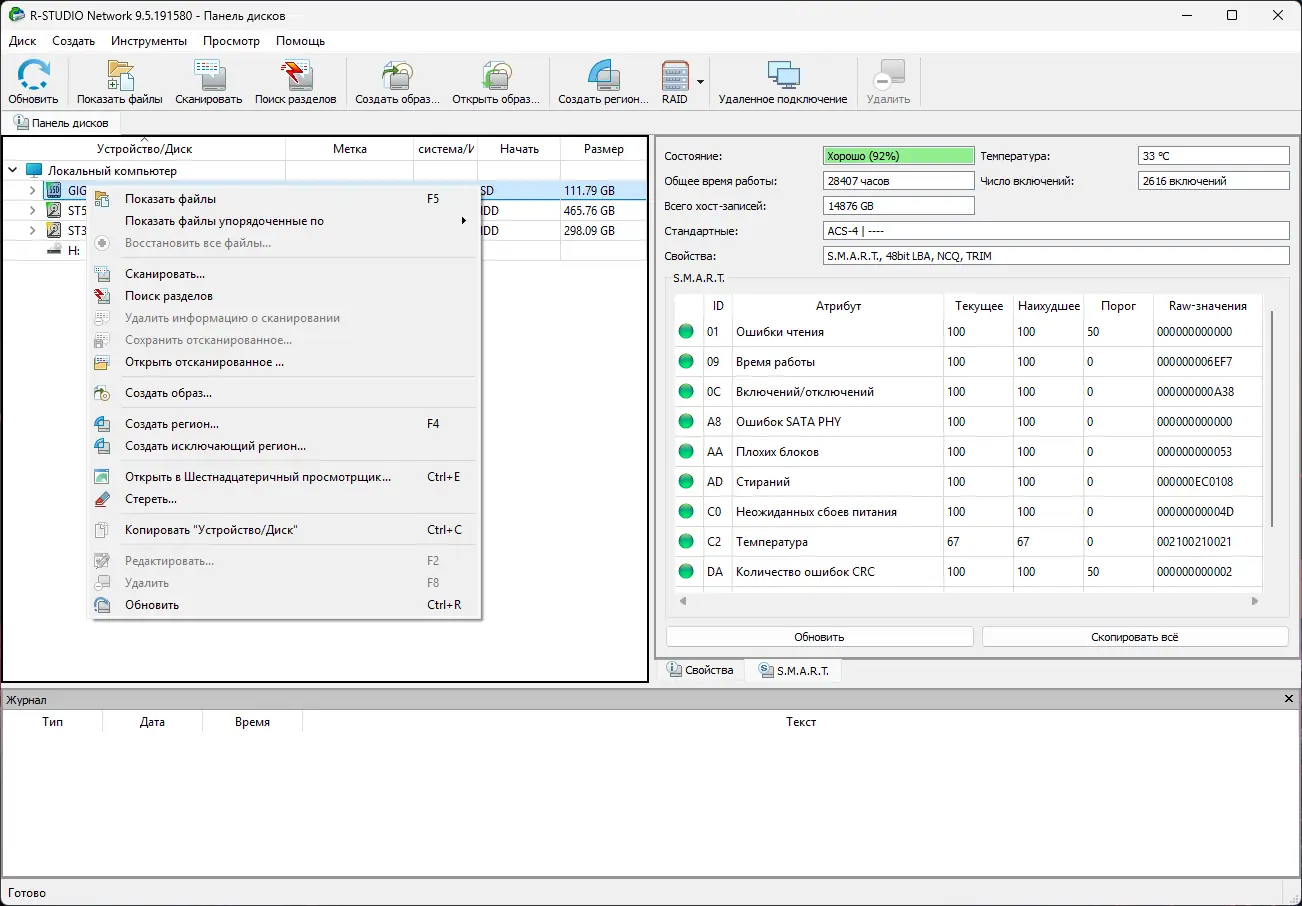Click the Поиск разделов icon in context menu
Viewport: 1302px width, 906px height.
click(102, 296)
